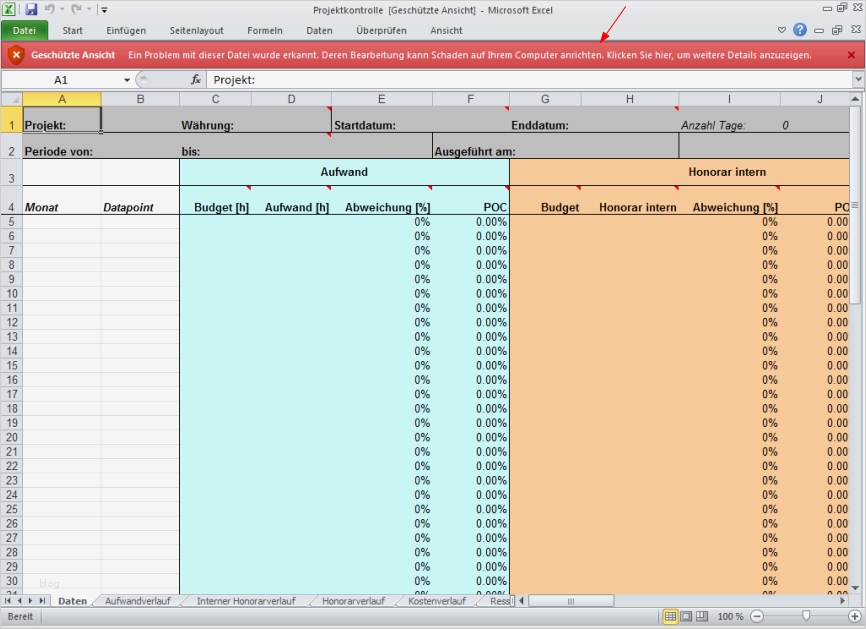Screen dimensions: 866x629
Task: Switch to the Aufwandverlauf sheet tab
Action: coord(138,601)
